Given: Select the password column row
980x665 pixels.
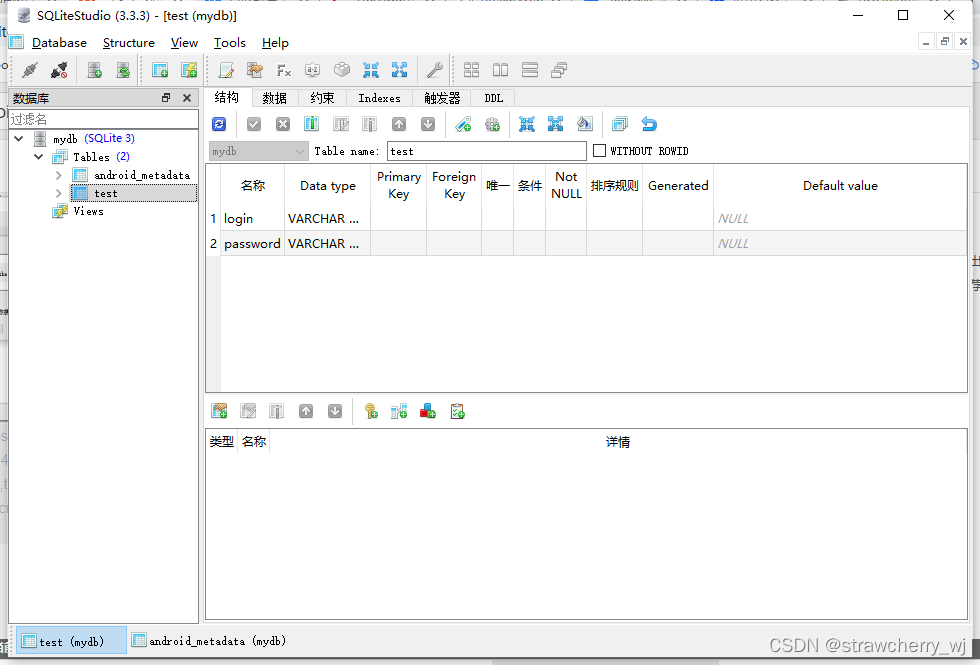Looking at the screenshot, I should click(588, 244).
